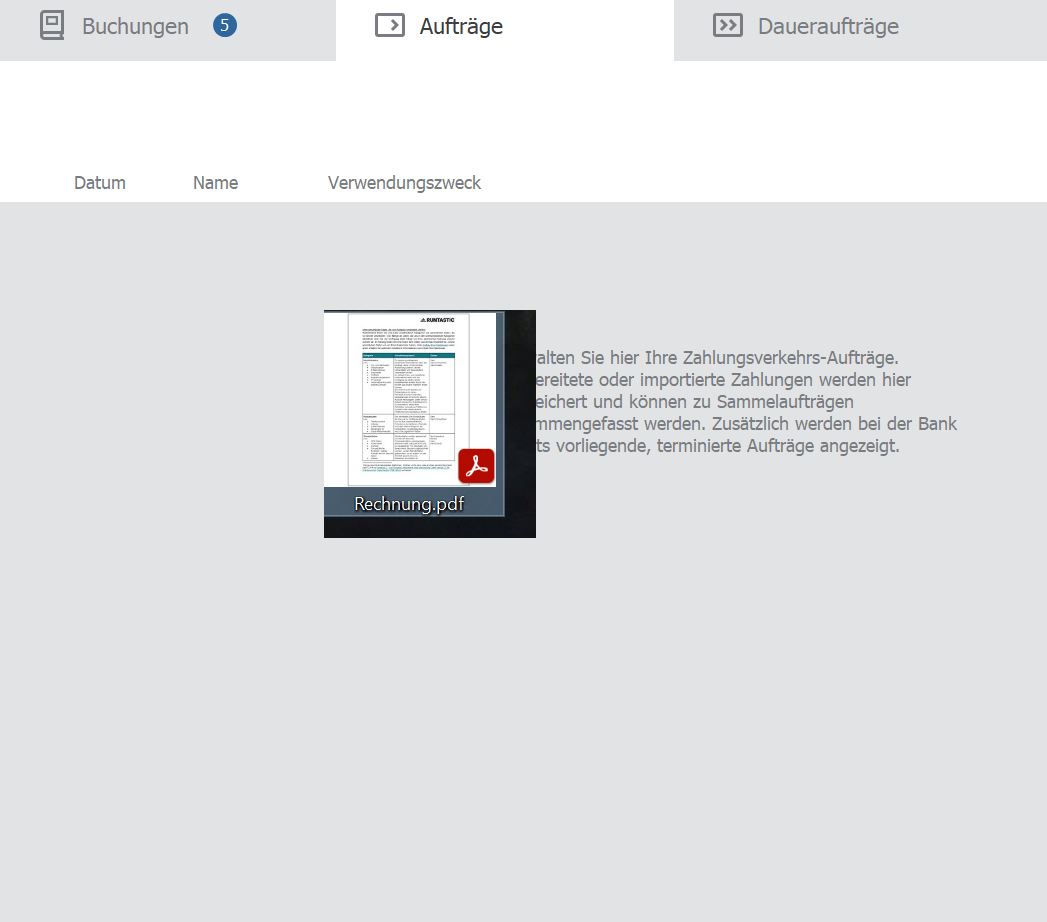Click the Zahlungsverkehrs-Aufträge info text line

click(x=716, y=358)
